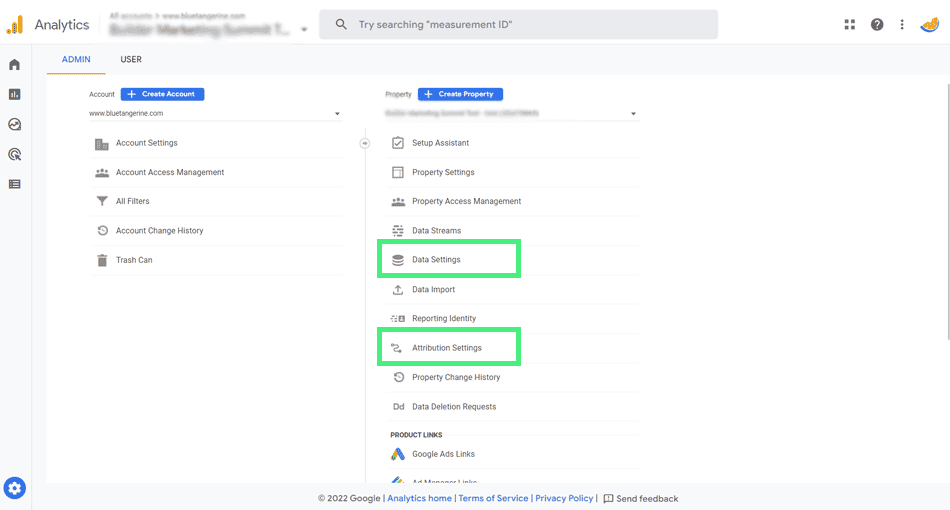The height and width of the screenshot is (510, 950).
Task: Click the Account Access Management people icon
Action: pos(102,173)
